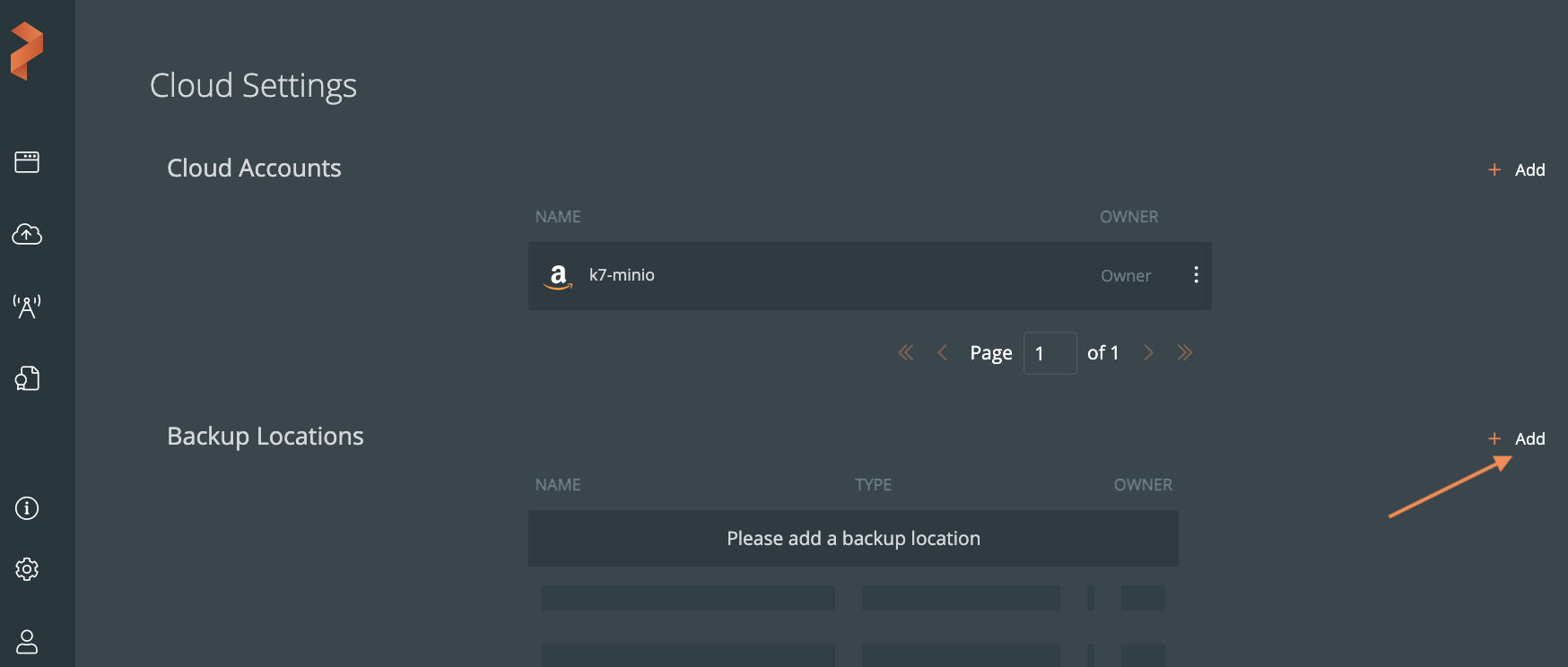Image resolution: width=1568 pixels, height=667 pixels.
Task: Click the Amazon logo beside k7-minio
Action: pyautogui.click(x=558, y=276)
